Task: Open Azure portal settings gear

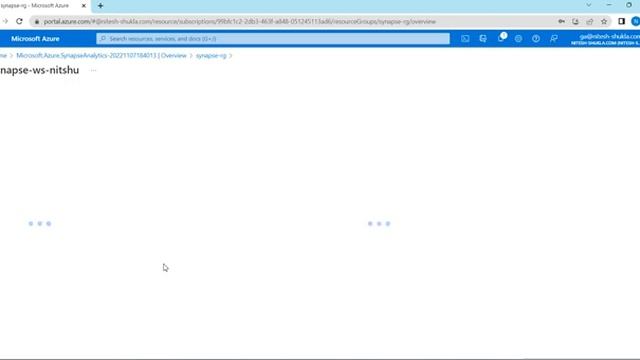Action: pos(518,39)
